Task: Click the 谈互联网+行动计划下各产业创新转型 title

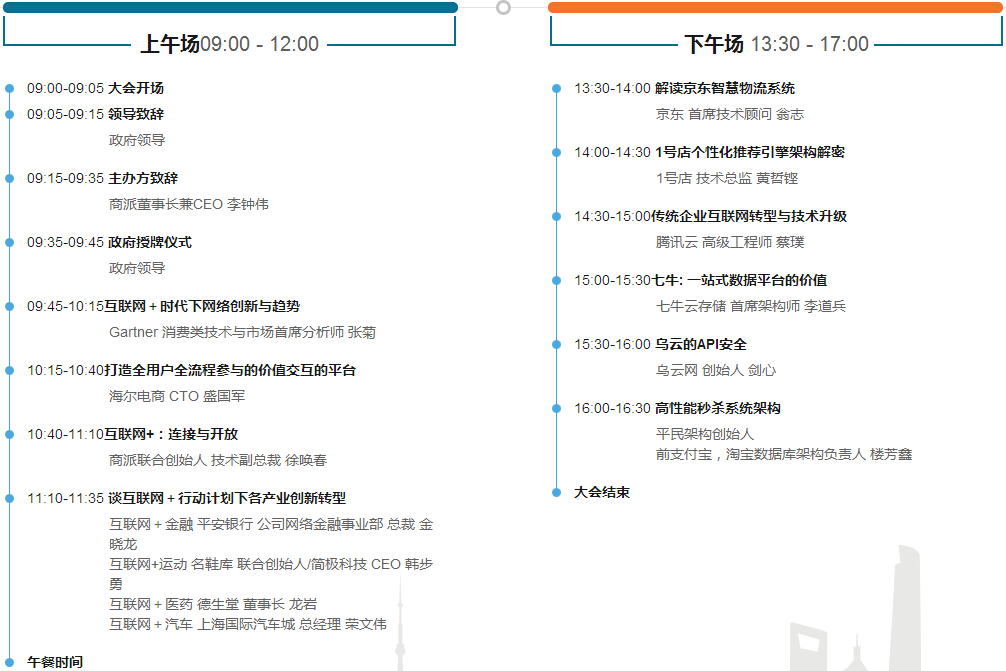Action: coord(227,498)
